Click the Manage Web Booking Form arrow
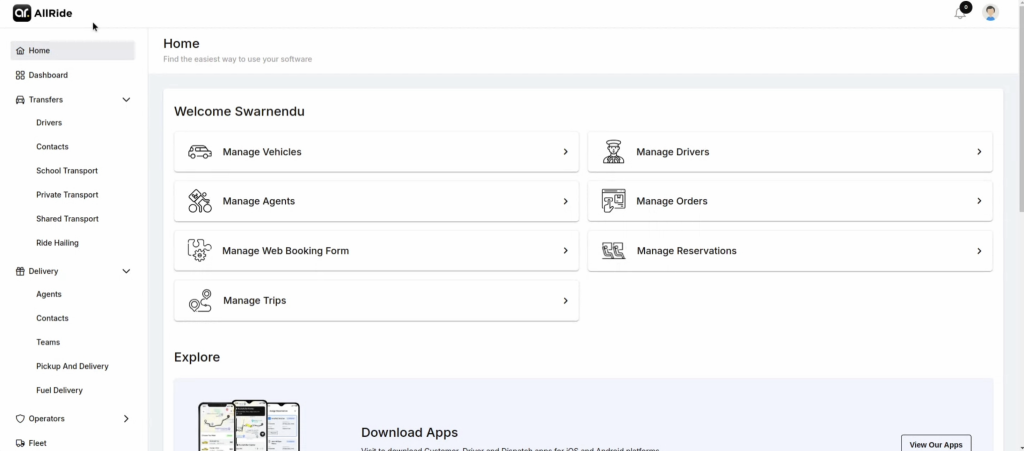Screen dimensions: 1024x451 (566, 251)
